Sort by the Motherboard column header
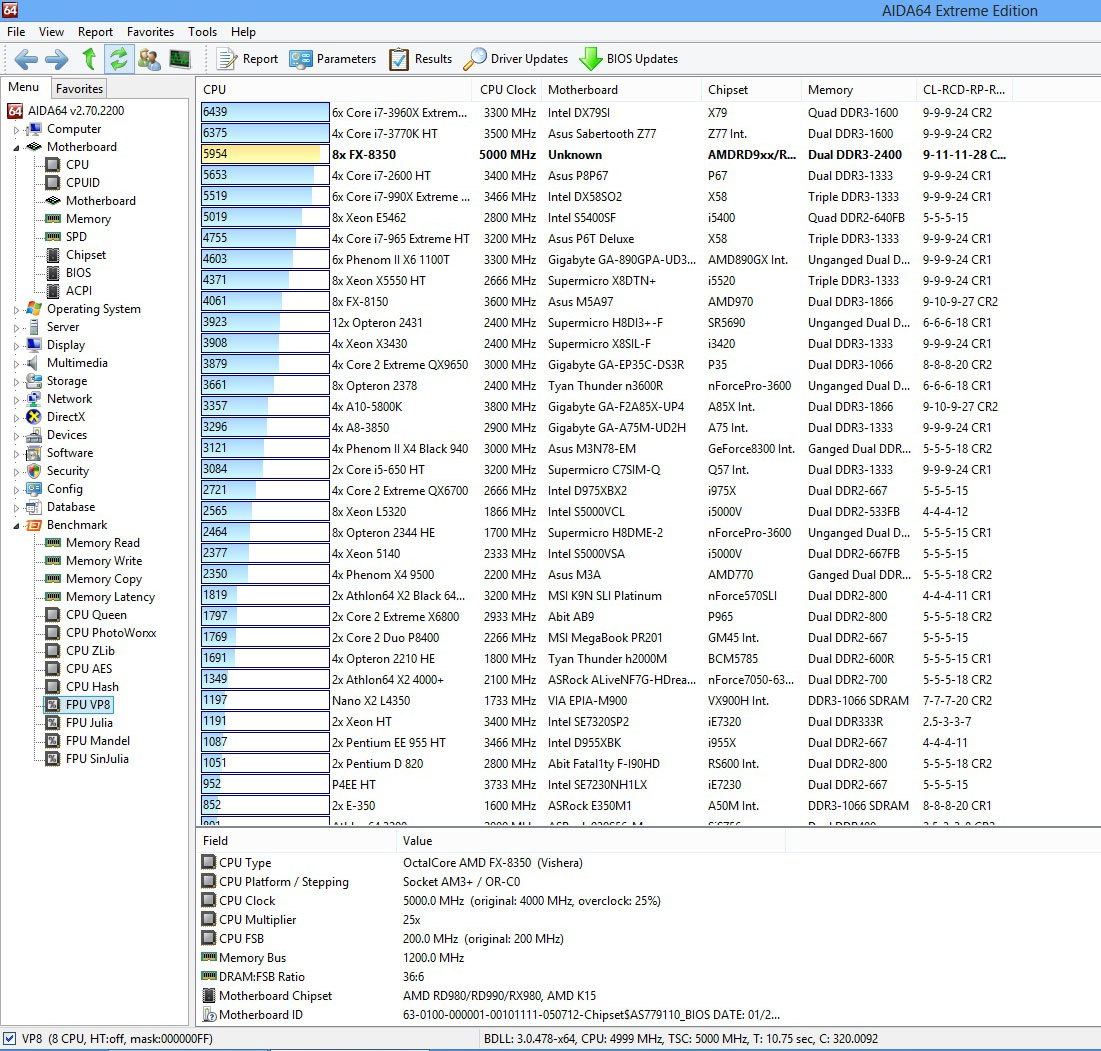This screenshot has width=1101, height=1051. point(622,90)
